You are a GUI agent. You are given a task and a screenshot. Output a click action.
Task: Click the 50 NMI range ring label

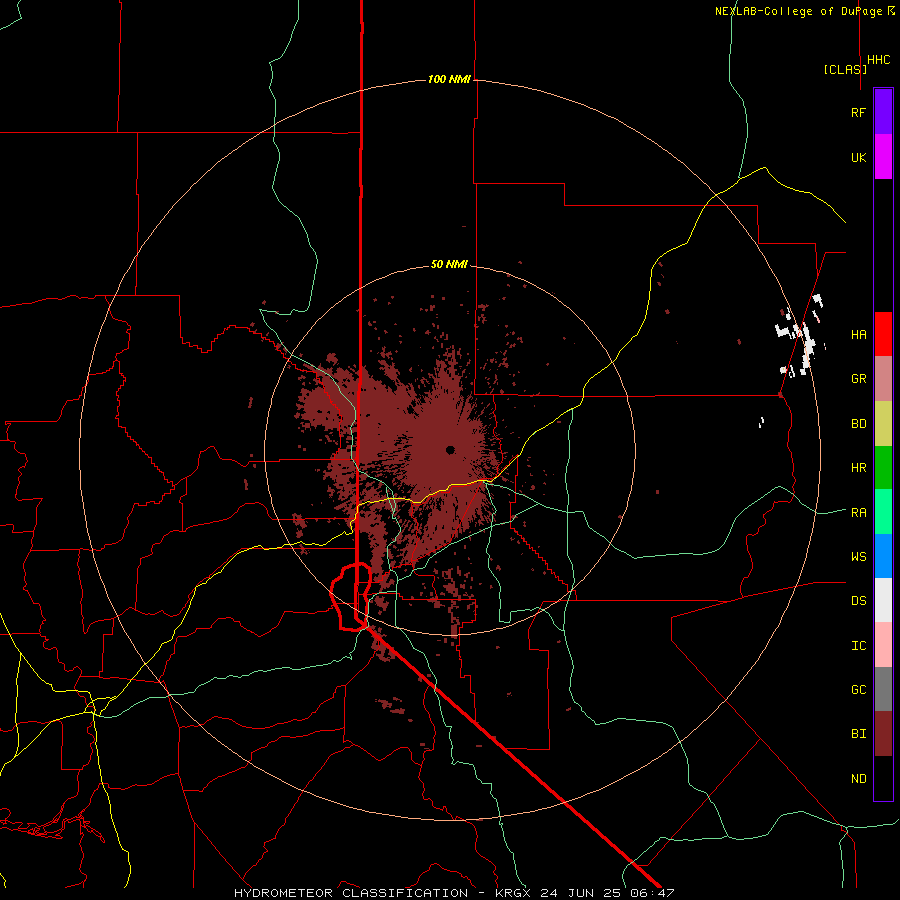pyautogui.click(x=449, y=265)
